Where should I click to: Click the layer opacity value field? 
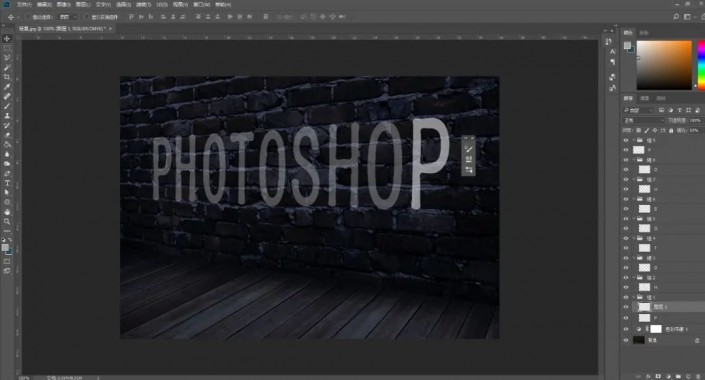(x=695, y=121)
